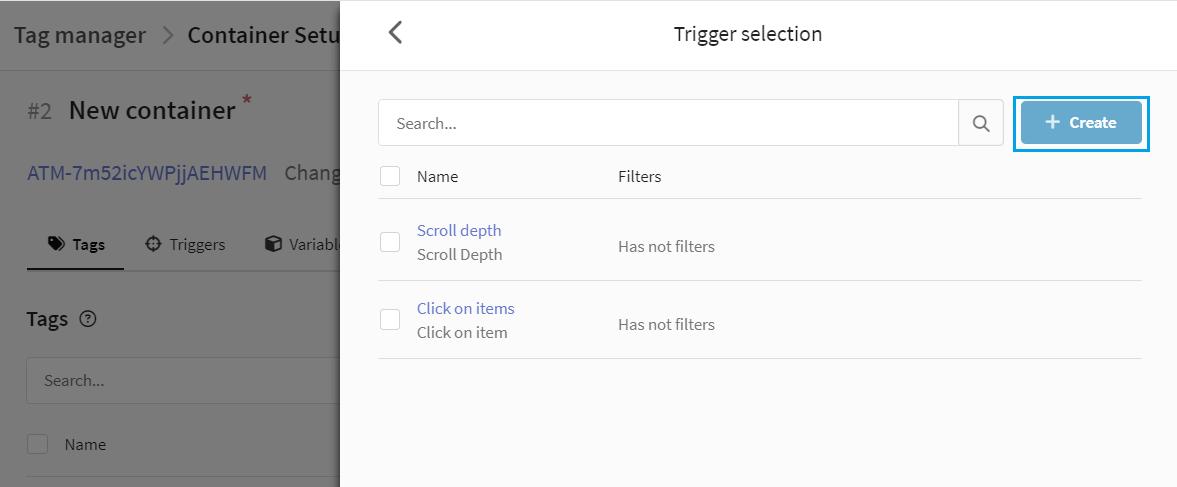The width and height of the screenshot is (1177, 487).
Task: Click the ATM container ID link
Action: coord(147,173)
